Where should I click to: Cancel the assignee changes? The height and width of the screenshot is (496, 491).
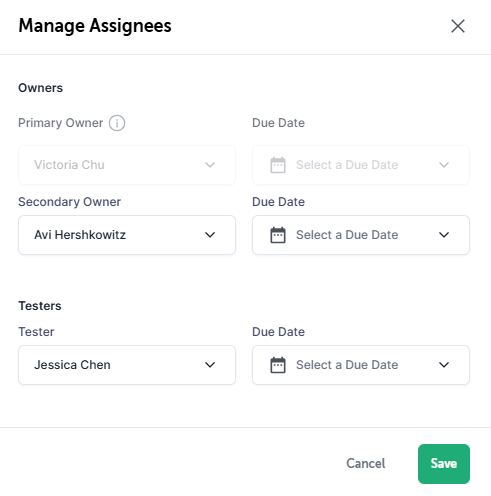(366, 463)
